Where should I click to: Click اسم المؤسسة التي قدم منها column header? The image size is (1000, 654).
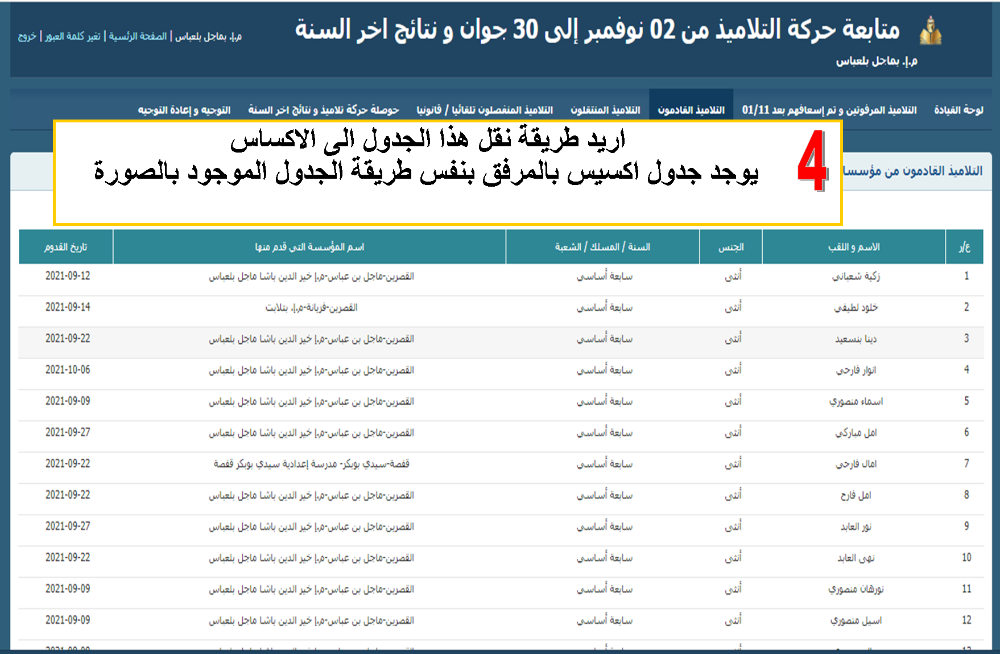(x=309, y=247)
